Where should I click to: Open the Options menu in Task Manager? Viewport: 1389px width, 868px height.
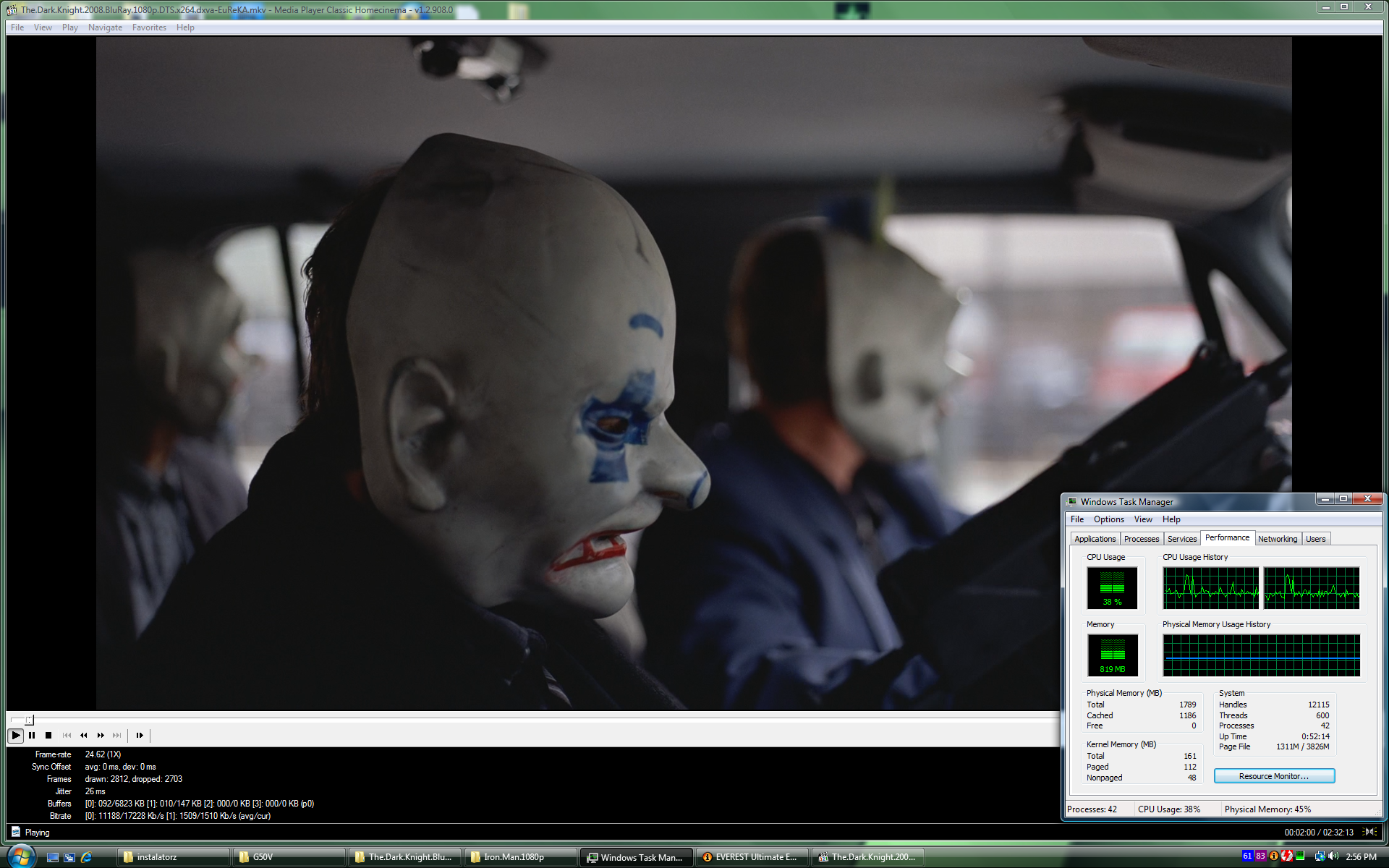(1108, 519)
